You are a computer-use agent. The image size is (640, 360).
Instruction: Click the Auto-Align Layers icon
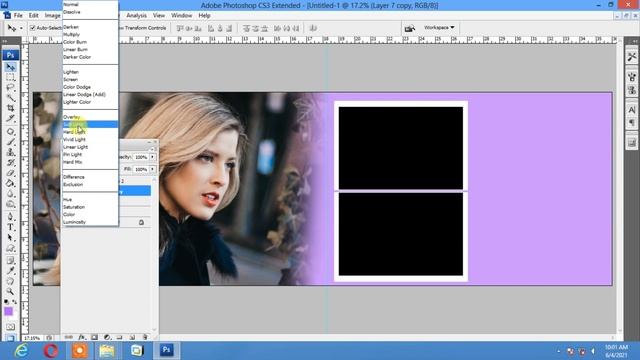[x=313, y=28]
